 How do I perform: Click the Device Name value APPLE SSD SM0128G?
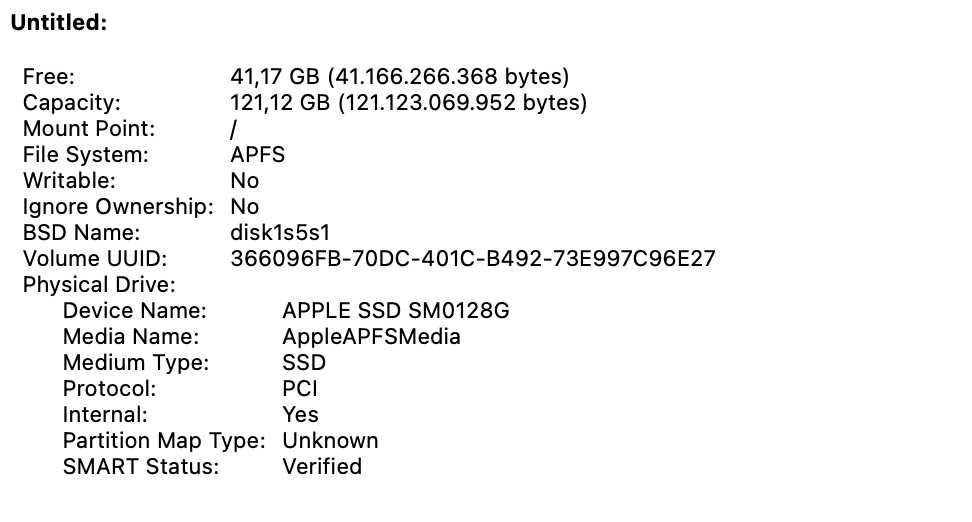tap(395, 310)
